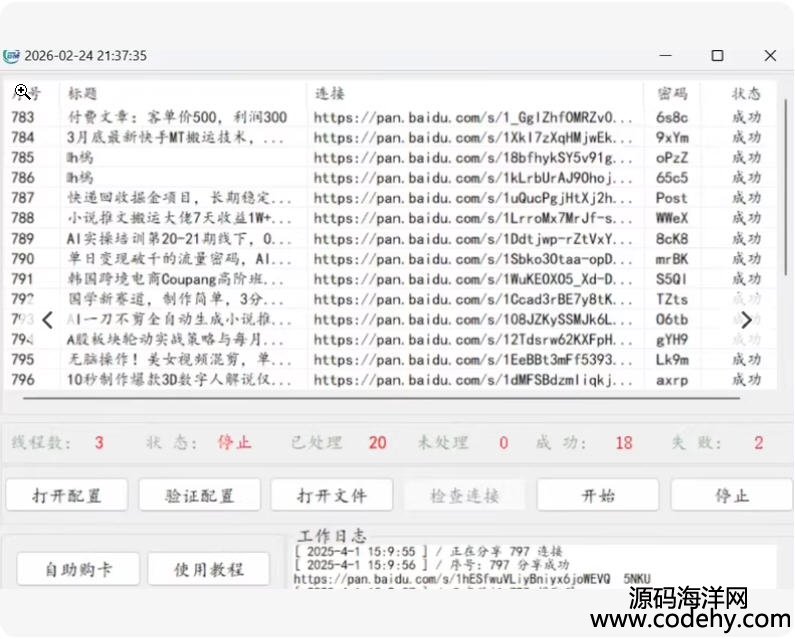Click the 检查连接 button
Image resolution: width=795 pixels, height=639 pixels.
point(465,495)
